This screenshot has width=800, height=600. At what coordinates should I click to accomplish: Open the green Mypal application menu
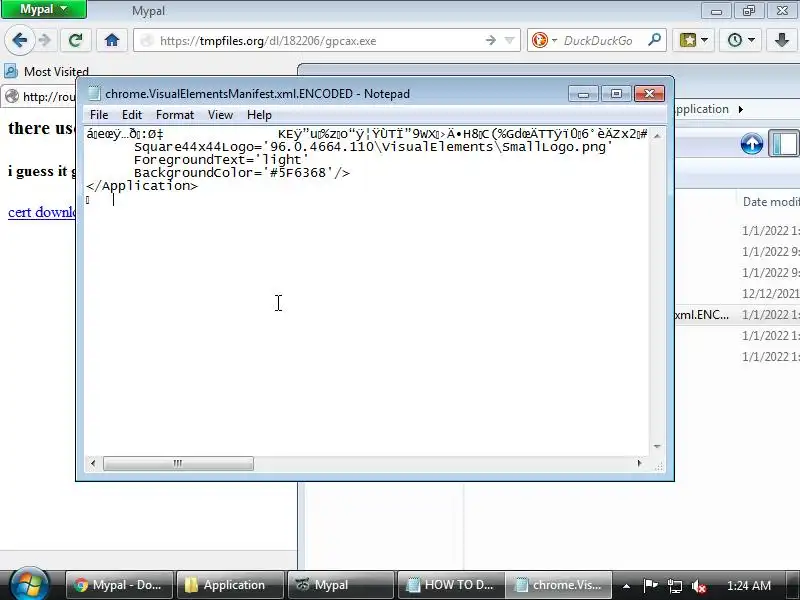pyautogui.click(x=44, y=9)
